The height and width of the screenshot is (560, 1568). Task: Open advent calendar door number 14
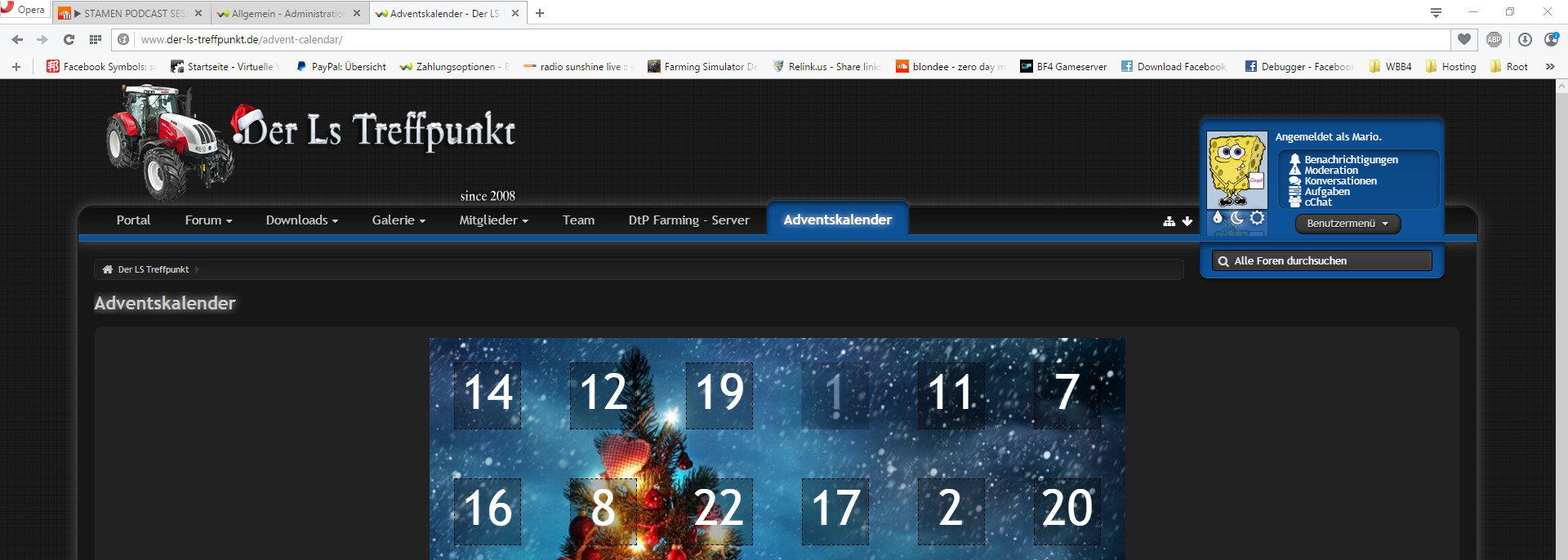pos(488,395)
